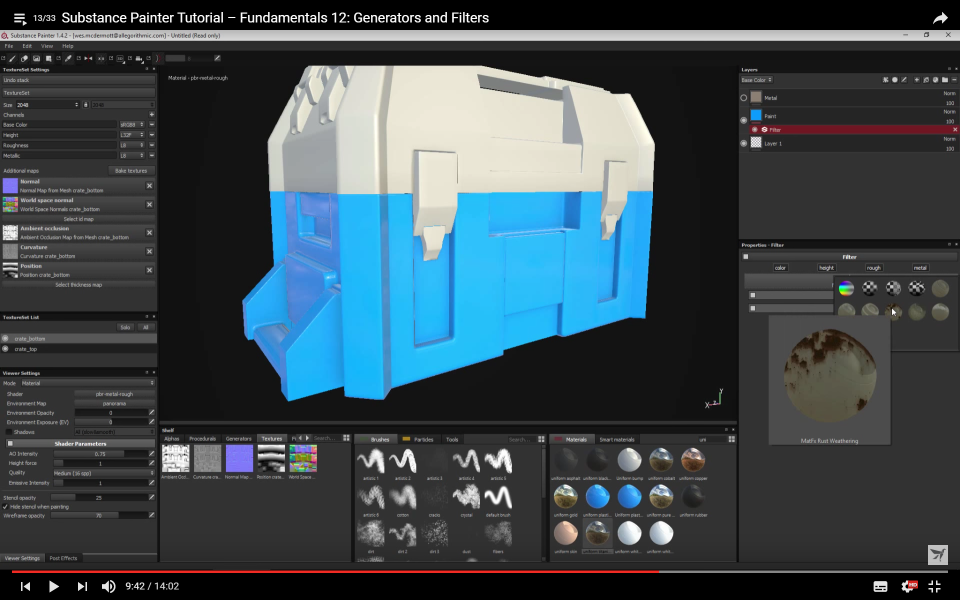Click the lock icon beside Size
This screenshot has height=600, width=960.
pos(86,105)
